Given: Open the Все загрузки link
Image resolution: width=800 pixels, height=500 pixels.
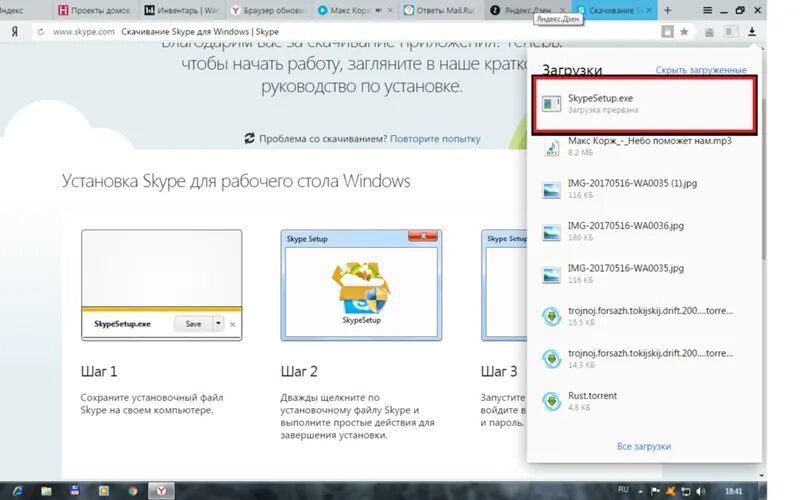Looking at the screenshot, I should 644,446.
